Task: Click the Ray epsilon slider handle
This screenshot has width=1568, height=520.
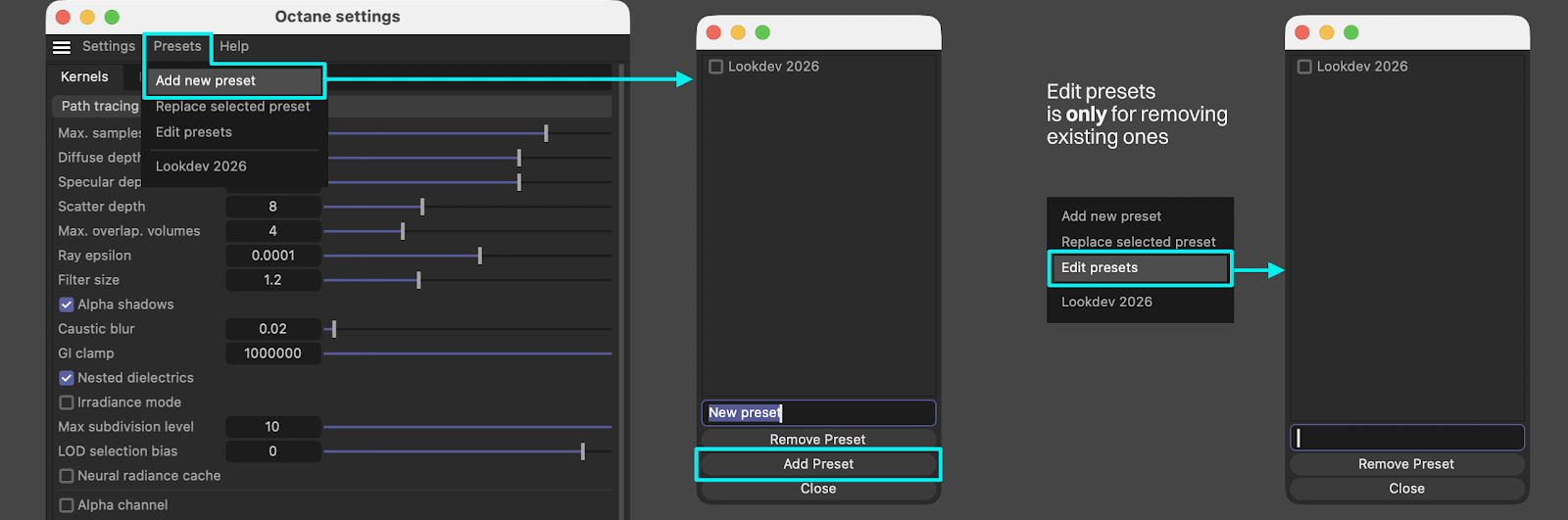Action: click(x=479, y=256)
